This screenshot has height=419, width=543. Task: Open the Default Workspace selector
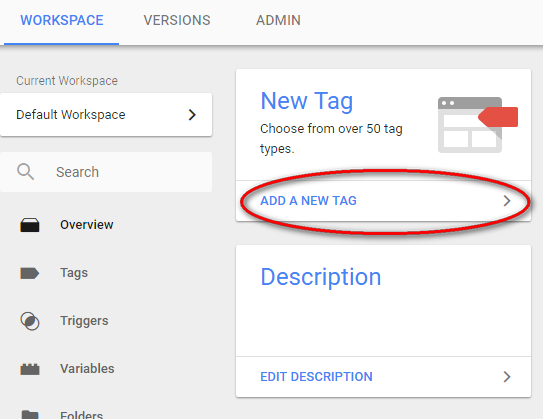coord(106,115)
